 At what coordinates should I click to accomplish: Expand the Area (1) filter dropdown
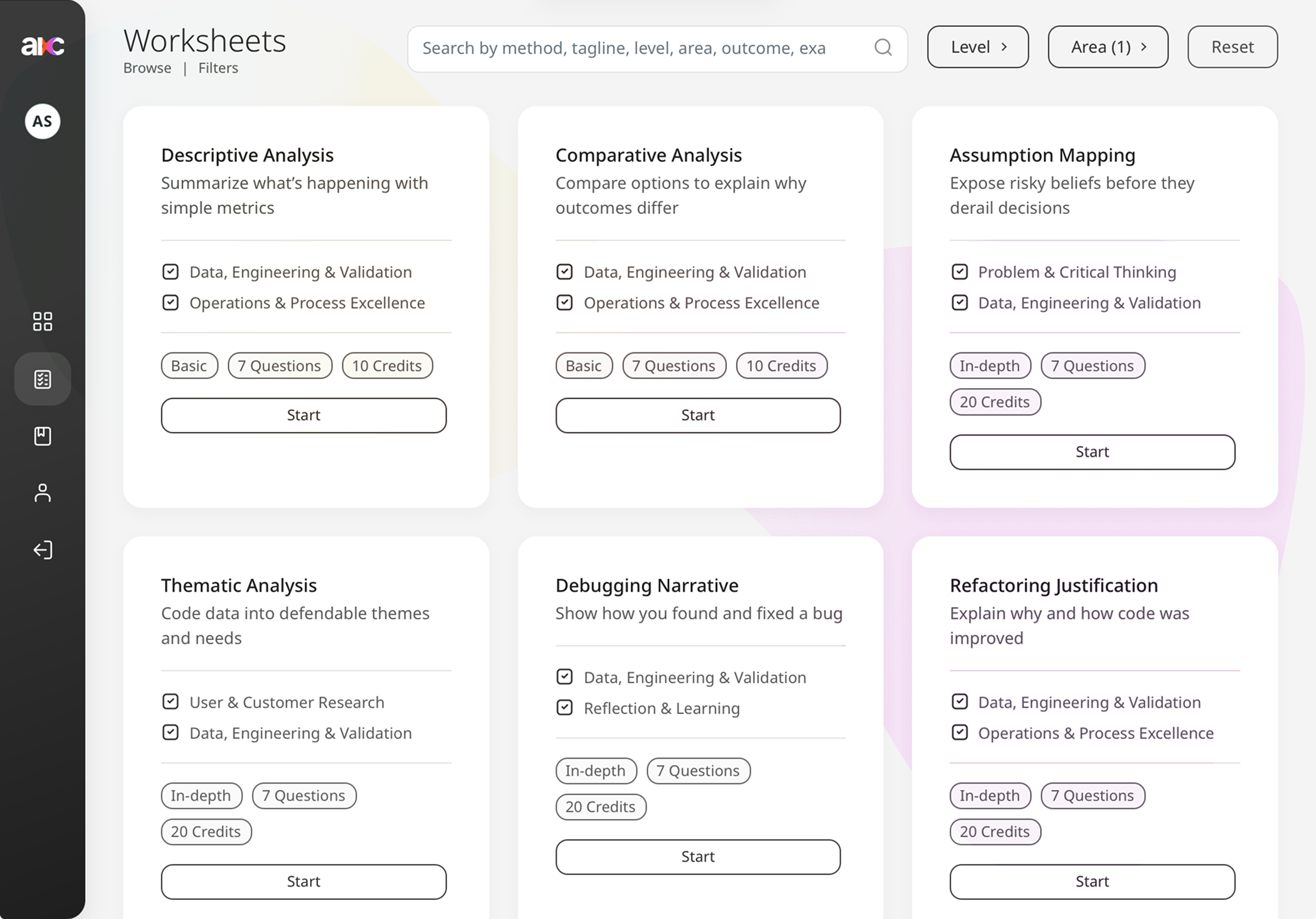click(x=1108, y=47)
